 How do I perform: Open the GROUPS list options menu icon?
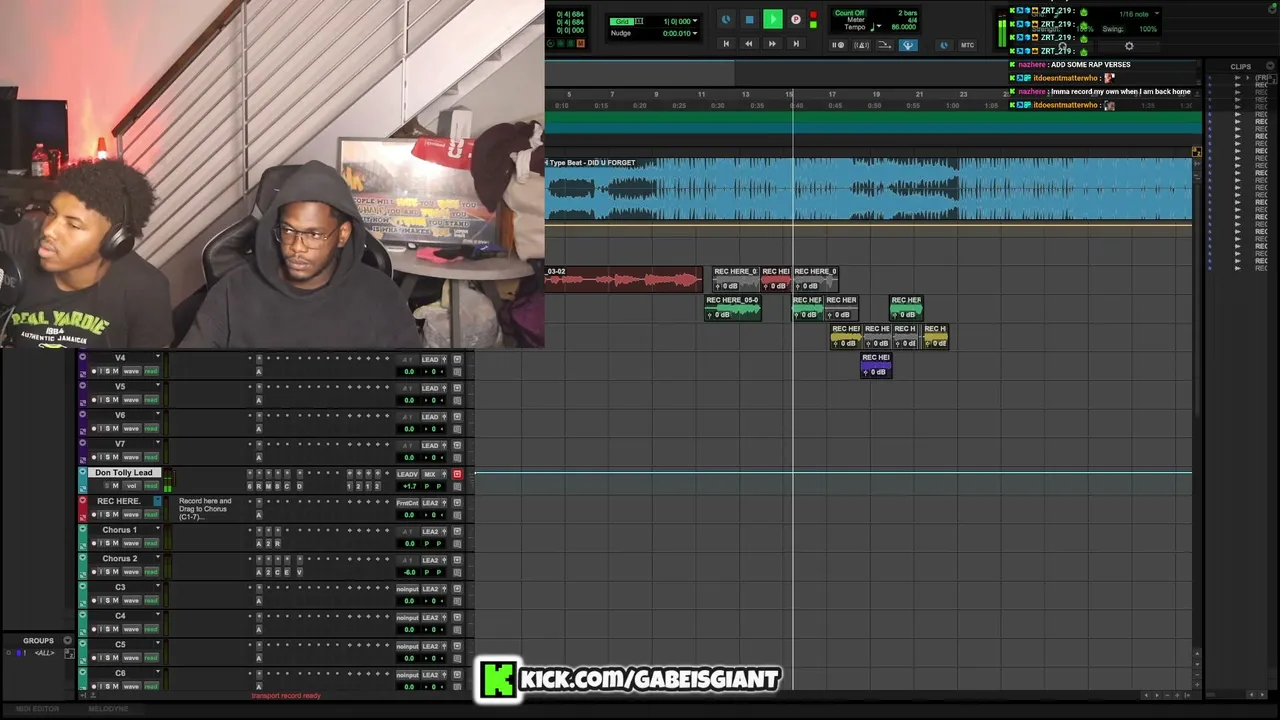[68, 641]
